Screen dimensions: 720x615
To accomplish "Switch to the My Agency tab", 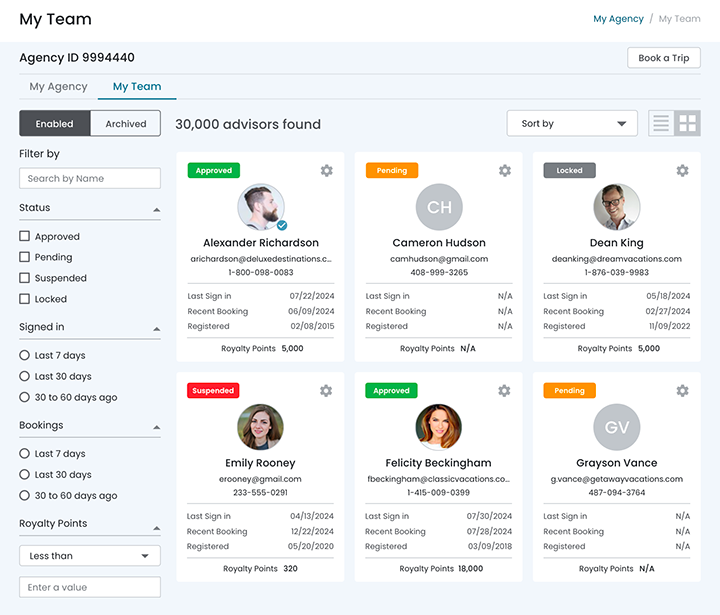I will [x=58, y=87].
